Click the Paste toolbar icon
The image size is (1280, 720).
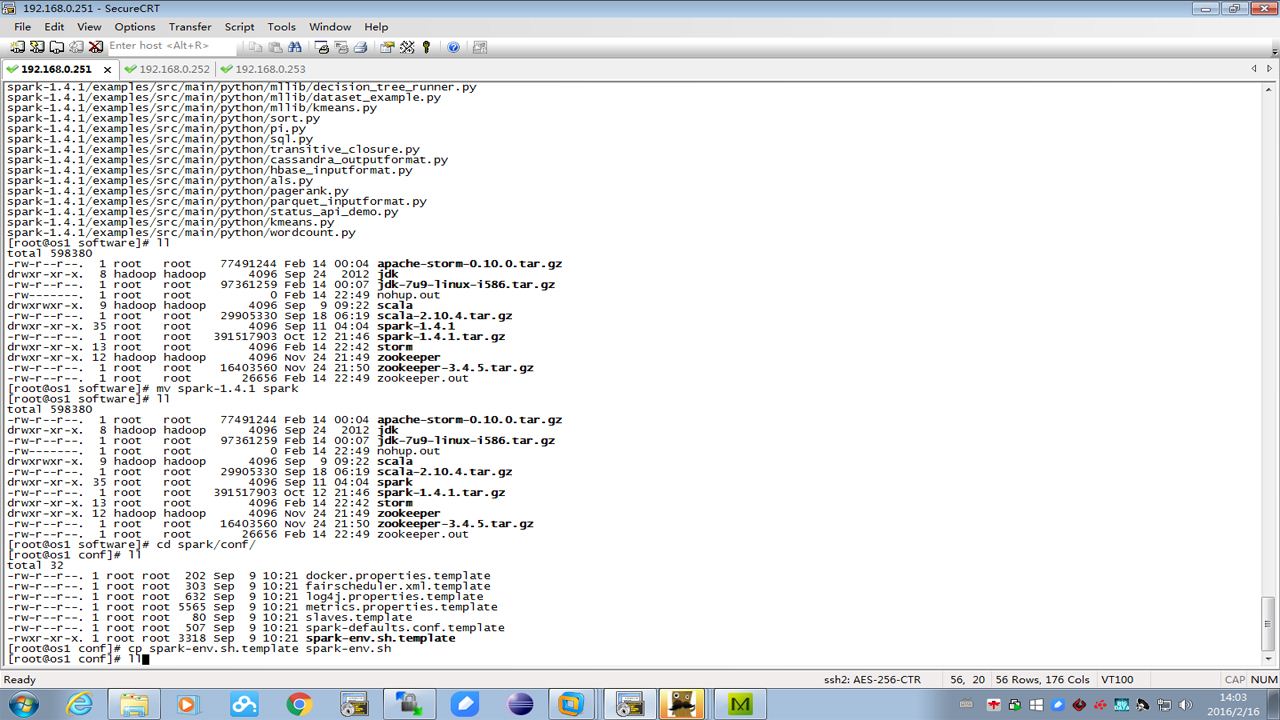[275, 47]
